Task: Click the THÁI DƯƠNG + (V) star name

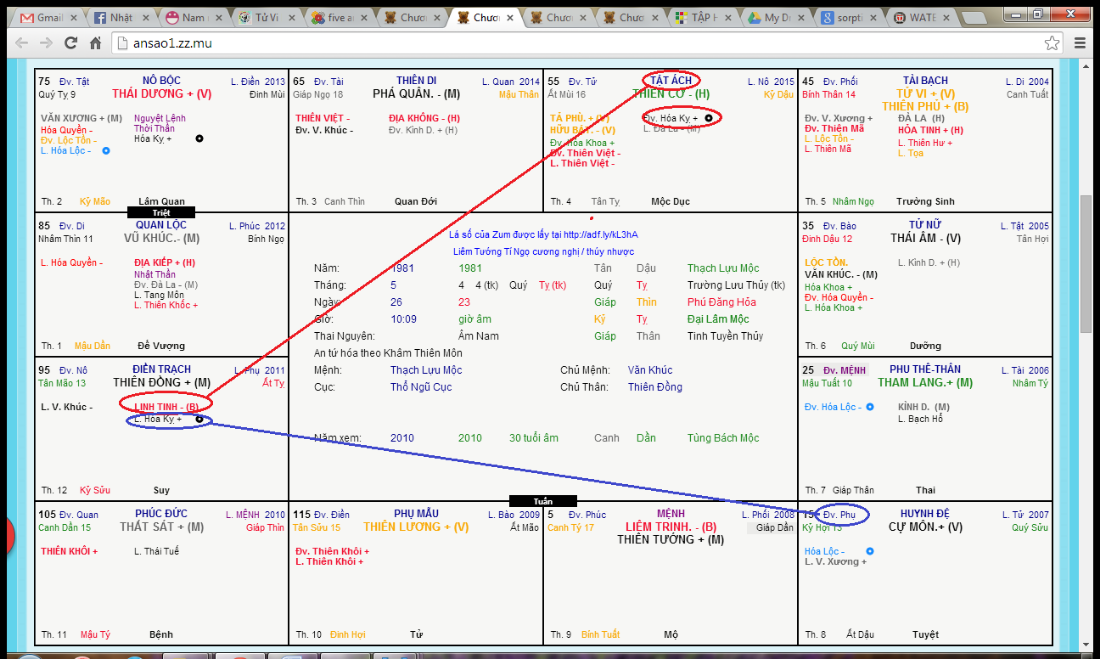Action: coord(162,94)
